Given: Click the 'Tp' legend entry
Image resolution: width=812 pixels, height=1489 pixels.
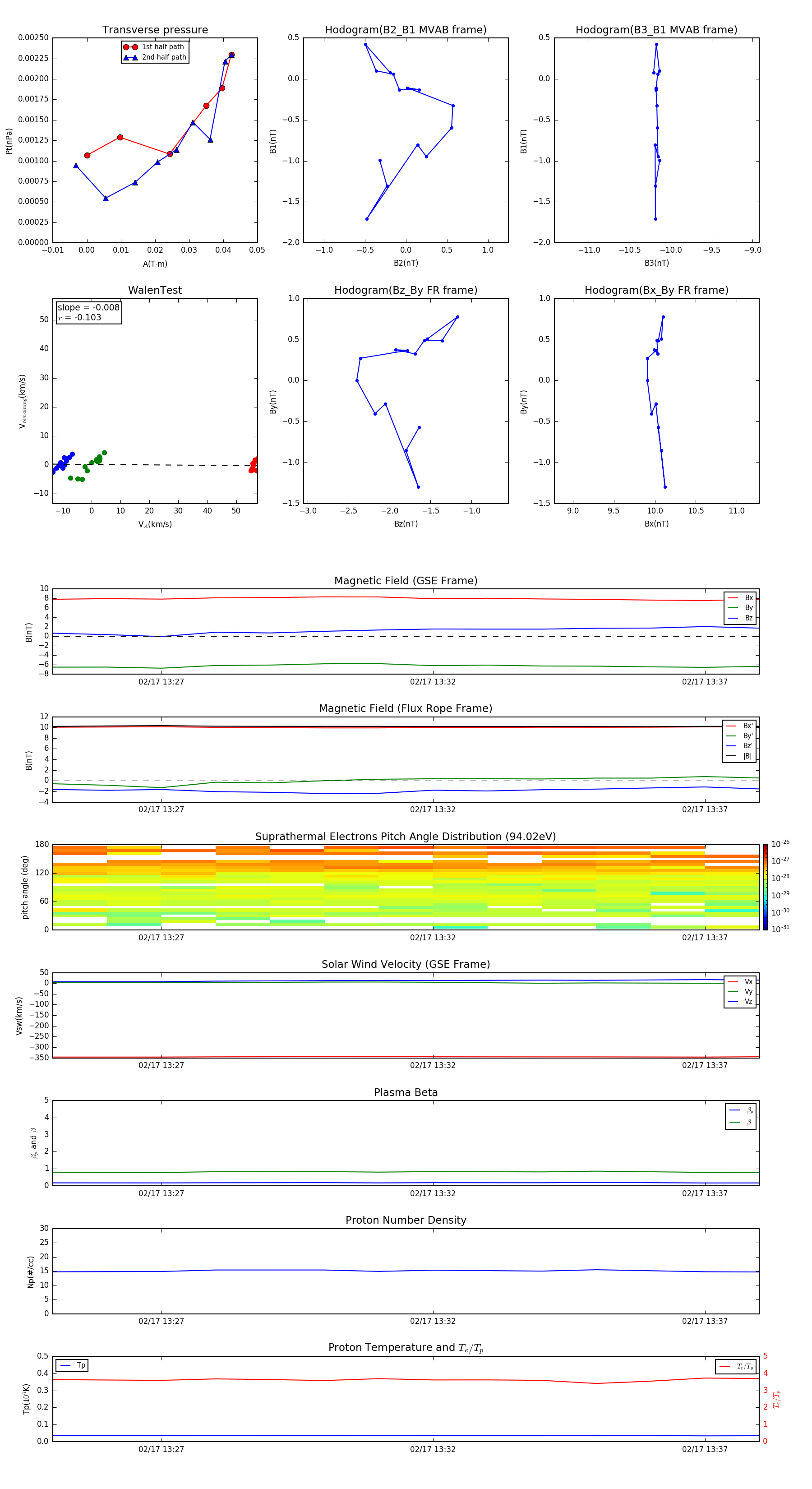Looking at the screenshot, I should (72, 1365).
